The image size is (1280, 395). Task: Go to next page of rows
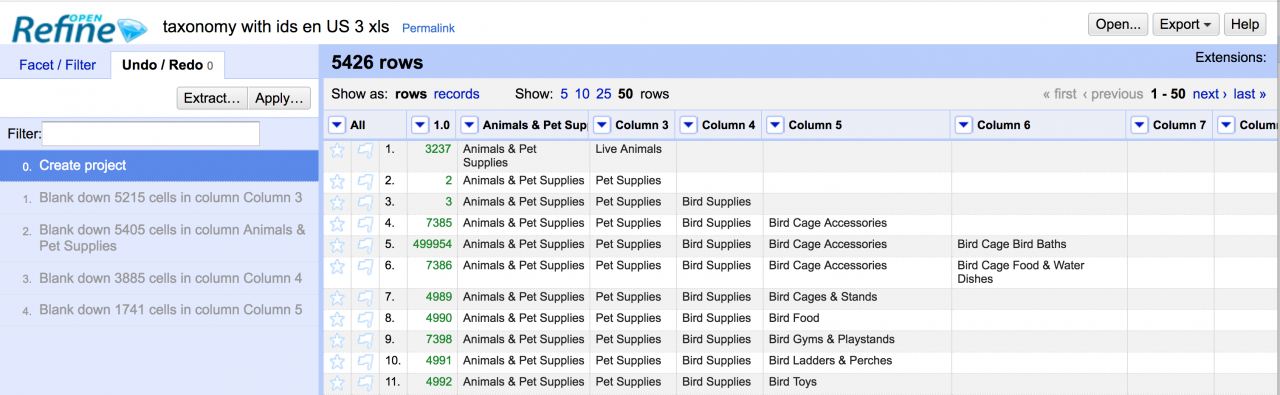point(1209,94)
